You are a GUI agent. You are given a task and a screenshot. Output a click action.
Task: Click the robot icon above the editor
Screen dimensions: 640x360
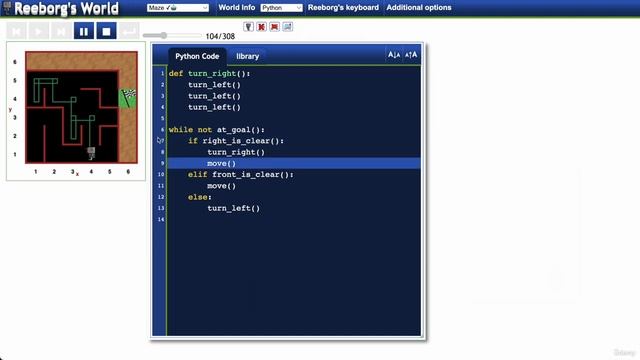tap(248, 27)
